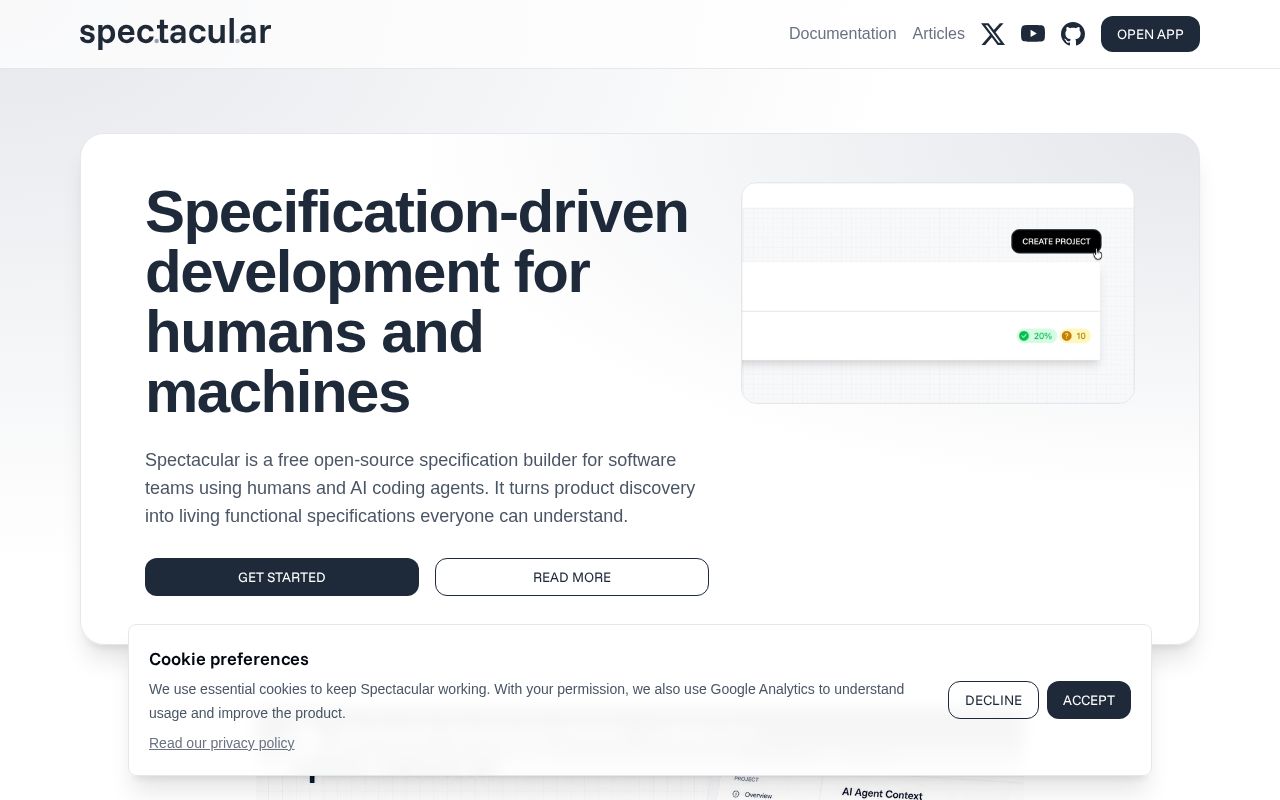Open the Articles nav link

938,34
